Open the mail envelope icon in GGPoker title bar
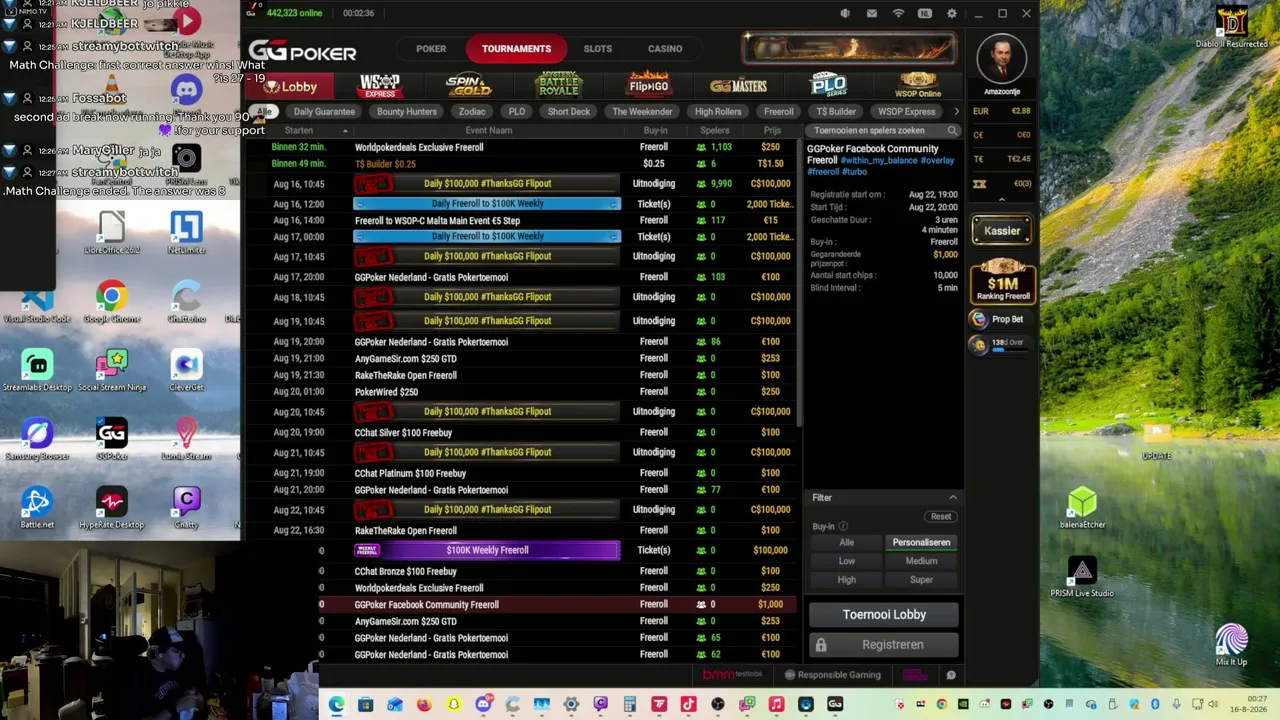The height and width of the screenshot is (720, 1280). (872, 14)
